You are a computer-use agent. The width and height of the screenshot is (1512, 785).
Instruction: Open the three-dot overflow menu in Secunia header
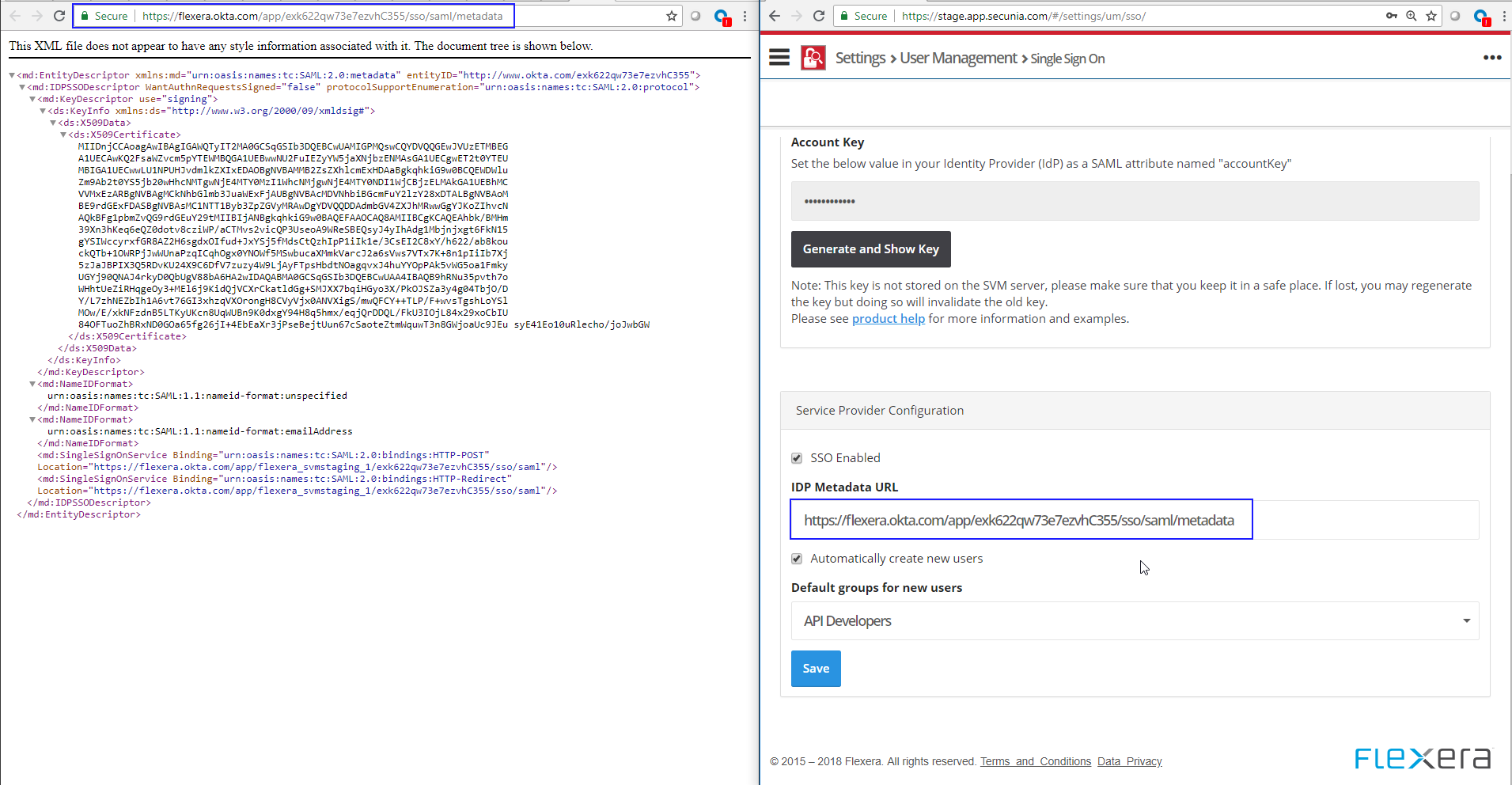tap(1492, 57)
